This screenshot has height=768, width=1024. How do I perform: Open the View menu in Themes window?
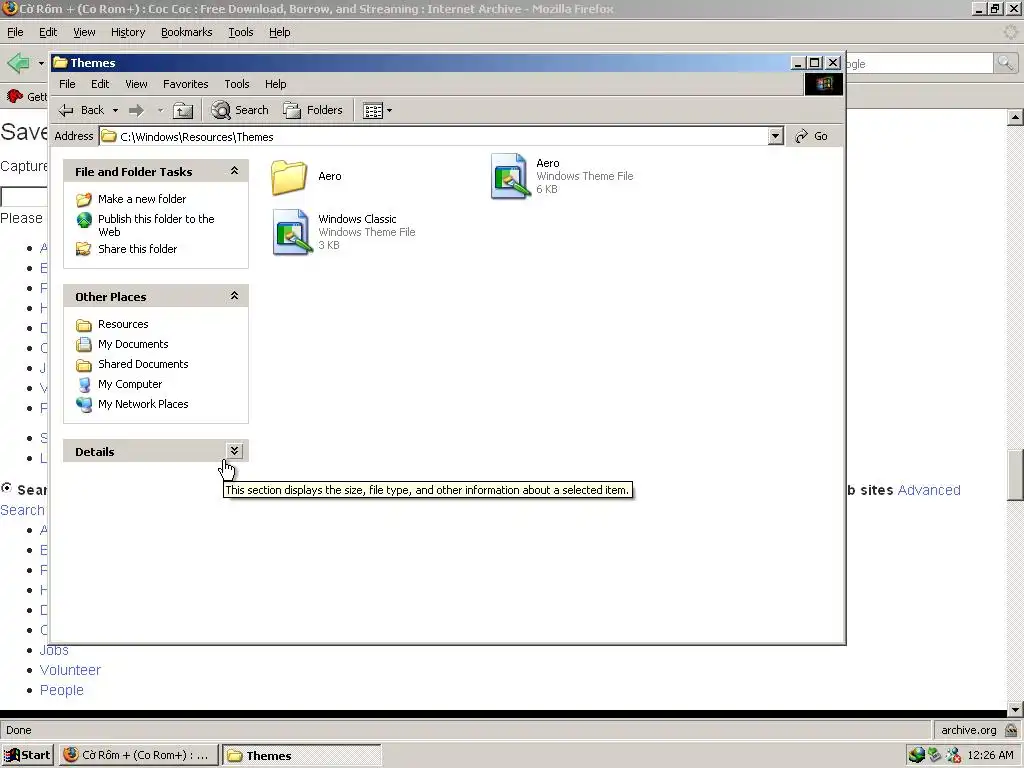136,84
